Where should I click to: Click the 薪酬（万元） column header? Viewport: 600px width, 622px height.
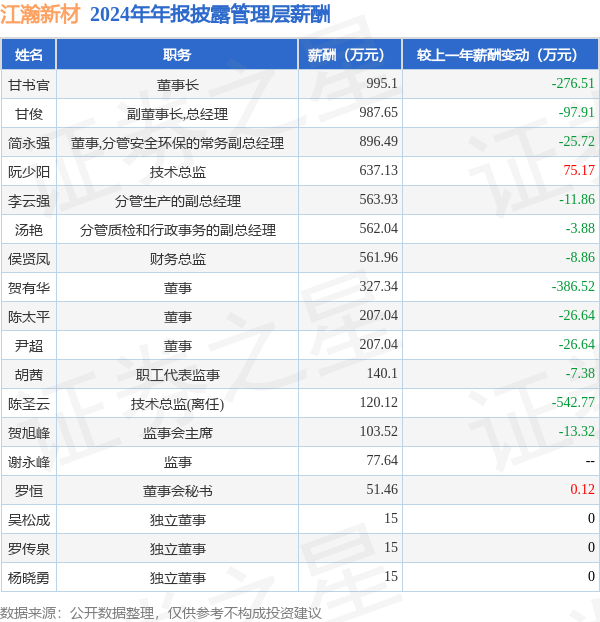pos(350,55)
